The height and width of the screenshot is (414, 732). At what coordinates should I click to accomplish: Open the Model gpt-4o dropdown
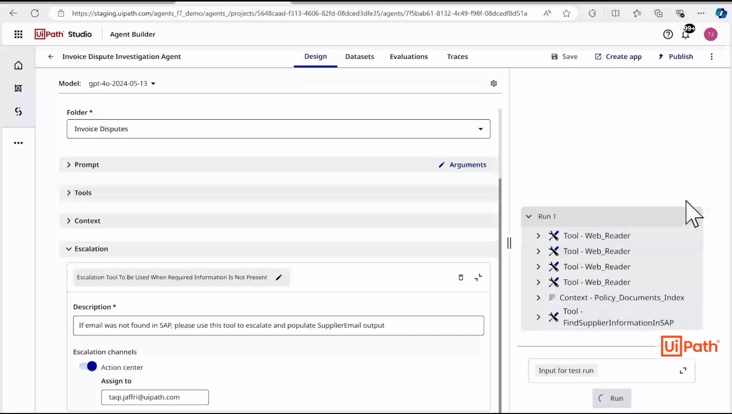pos(122,84)
